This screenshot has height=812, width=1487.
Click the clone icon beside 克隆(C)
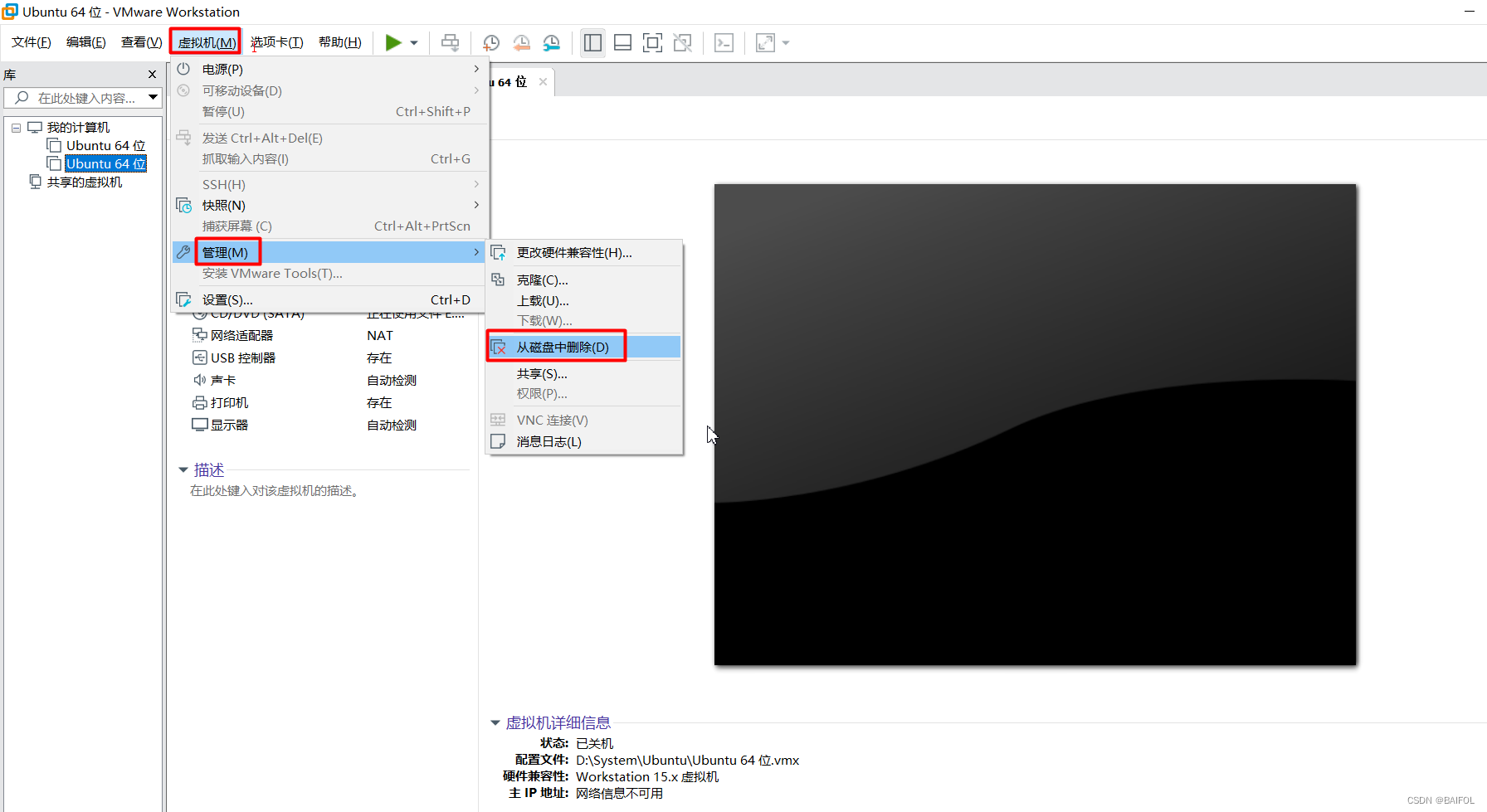[498, 280]
